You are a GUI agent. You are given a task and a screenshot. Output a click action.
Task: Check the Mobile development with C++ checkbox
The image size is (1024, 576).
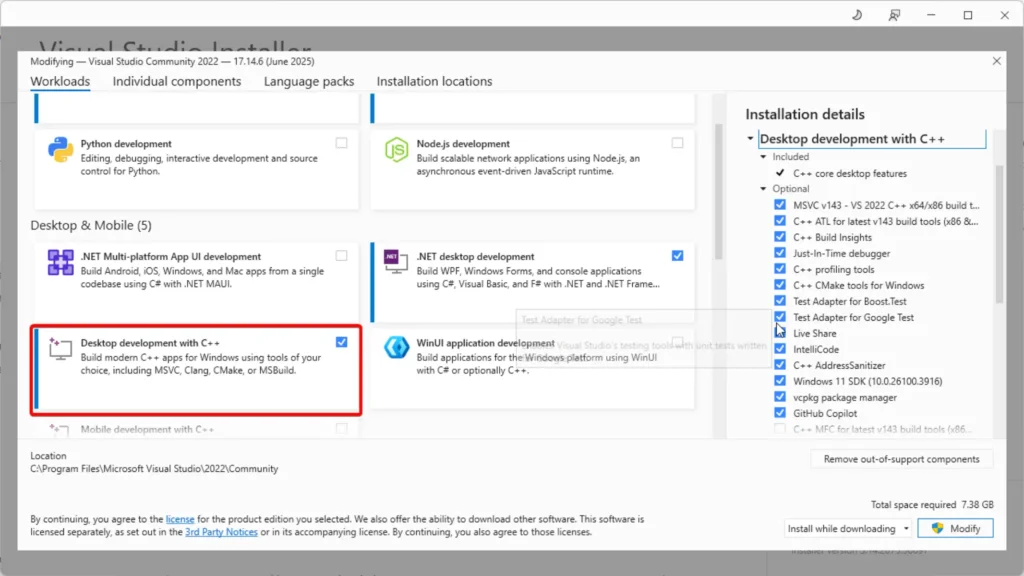click(342, 429)
